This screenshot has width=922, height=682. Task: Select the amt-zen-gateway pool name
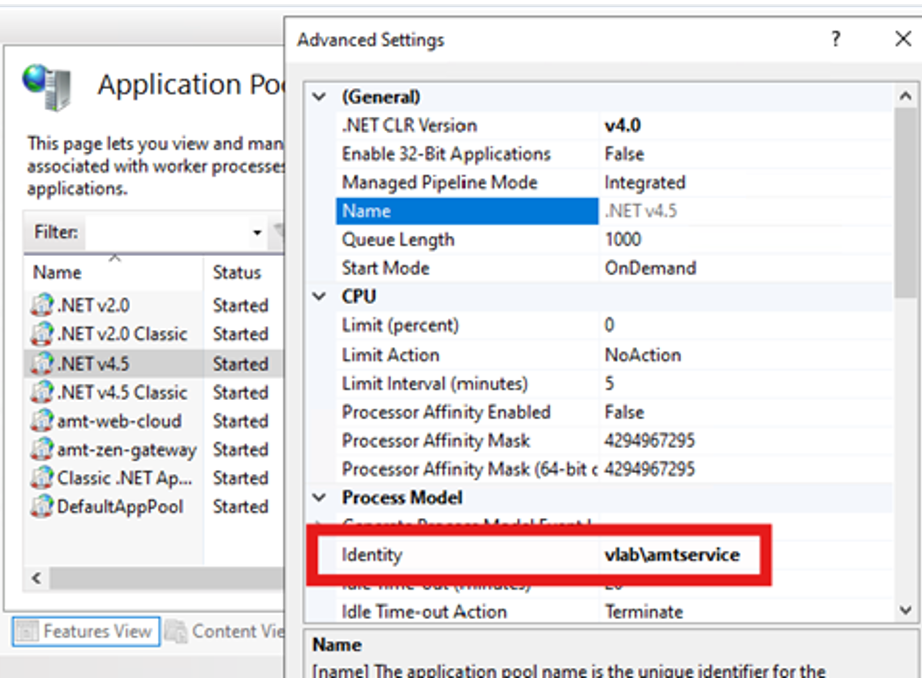pos(126,450)
